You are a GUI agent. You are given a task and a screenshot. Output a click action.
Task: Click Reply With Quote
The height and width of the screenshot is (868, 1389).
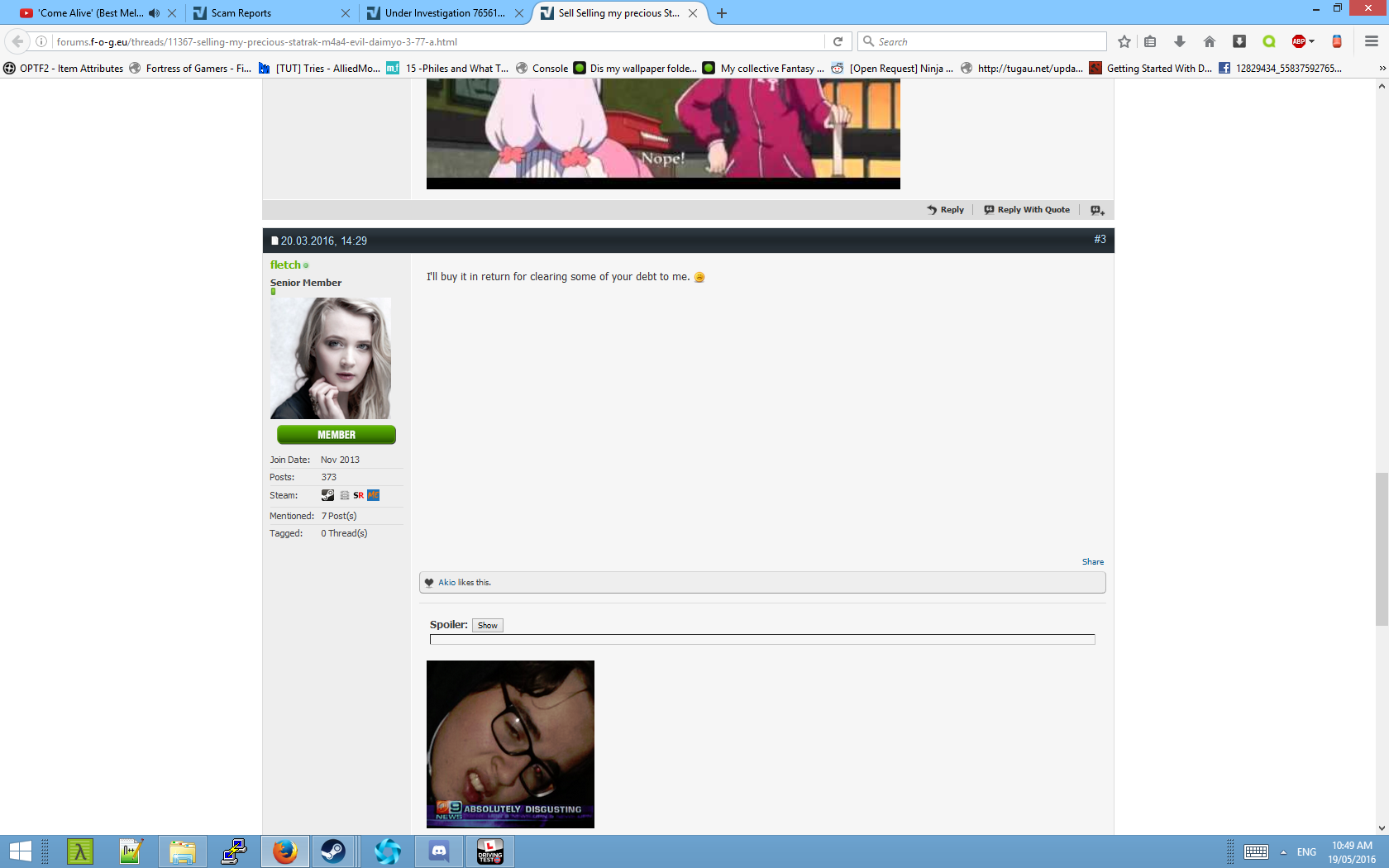coord(1027,210)
